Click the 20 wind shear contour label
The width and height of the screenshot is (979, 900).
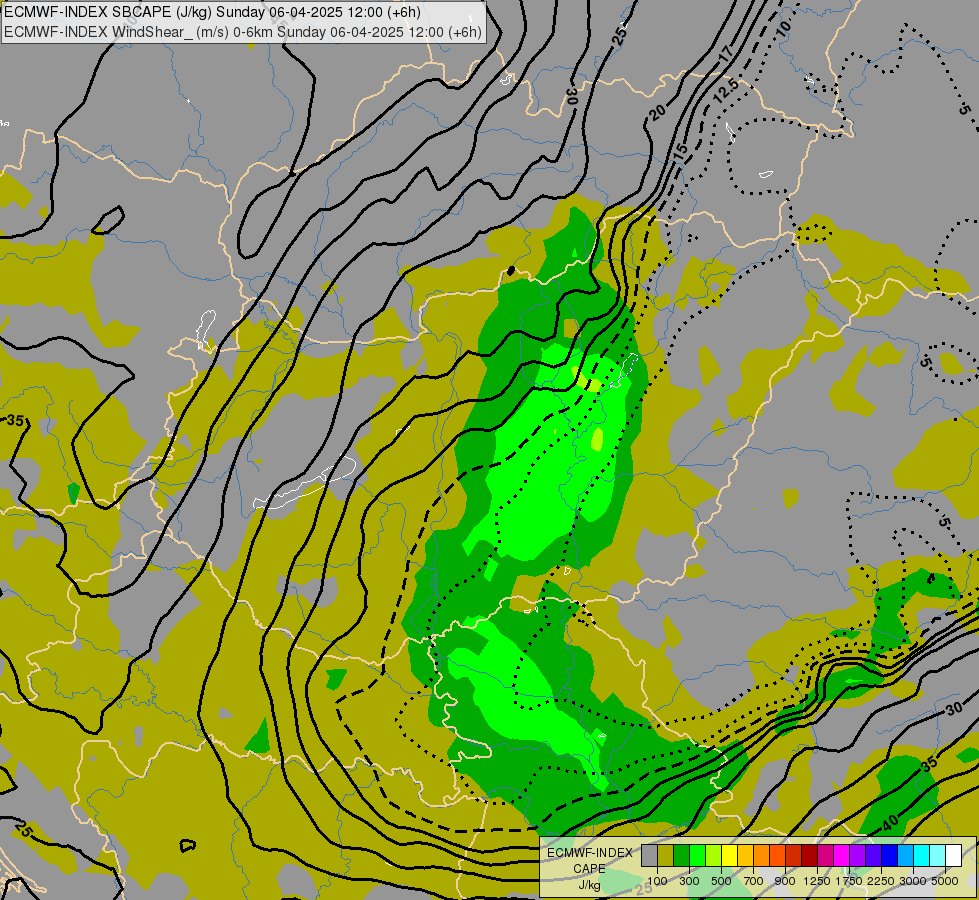[x=657, y=112]
